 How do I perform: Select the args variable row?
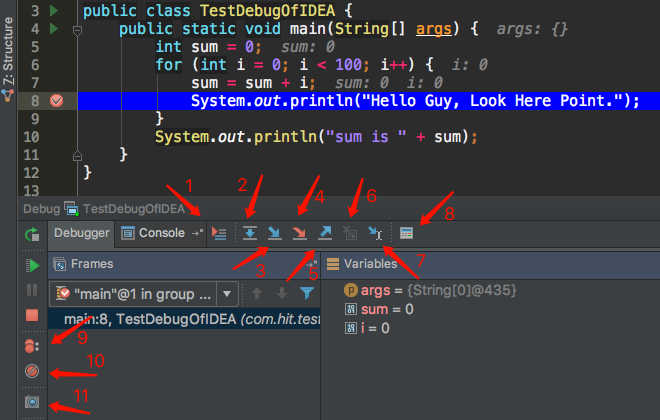pos(430,290)
